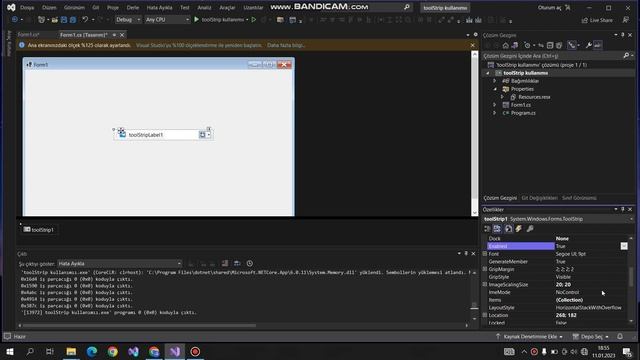Switch to the Git Değişiklikleri tab
The width and height of the screenshot is (640, 360).
[x=539, y=198]
